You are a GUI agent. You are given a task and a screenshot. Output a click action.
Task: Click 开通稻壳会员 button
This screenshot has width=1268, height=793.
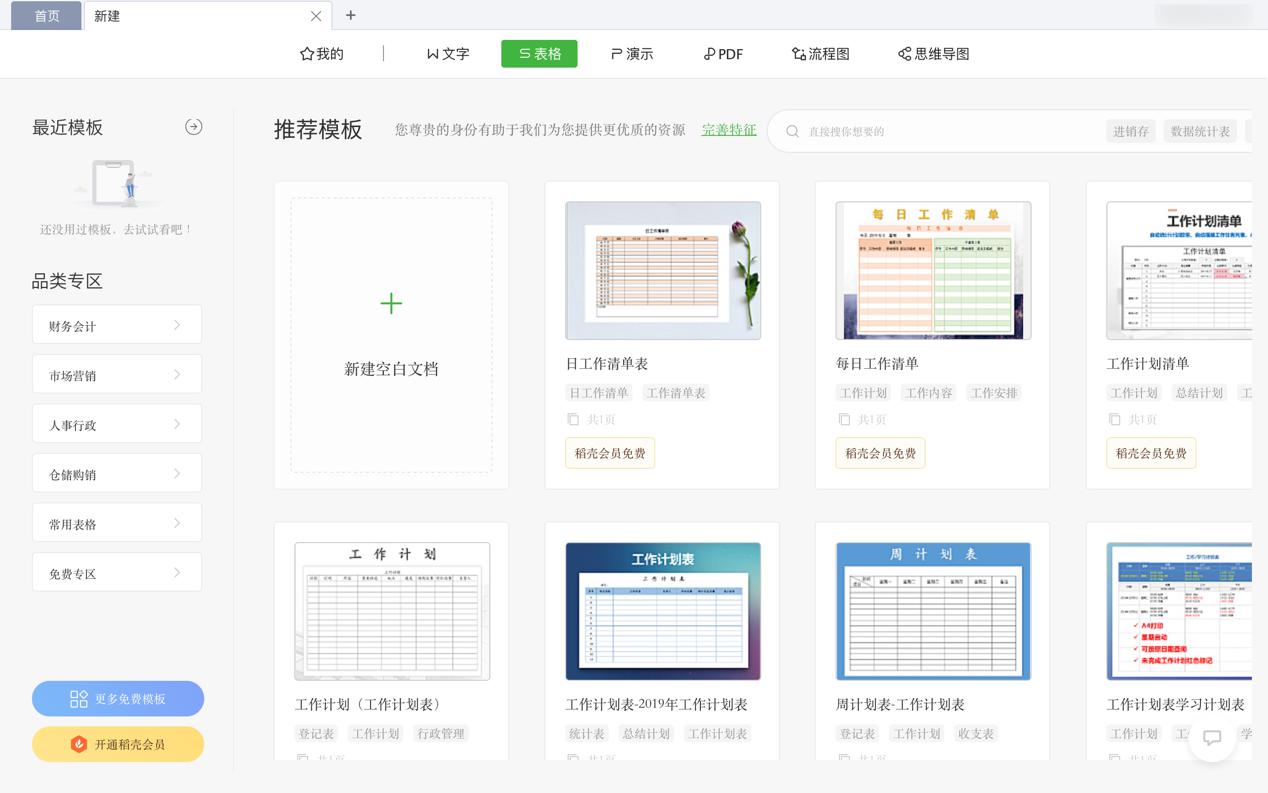118,744
